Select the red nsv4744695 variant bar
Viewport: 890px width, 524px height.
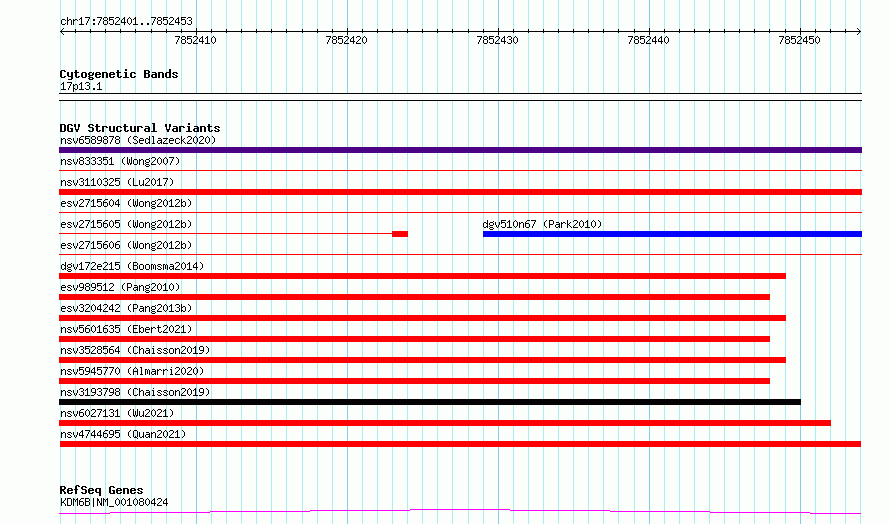460,444
